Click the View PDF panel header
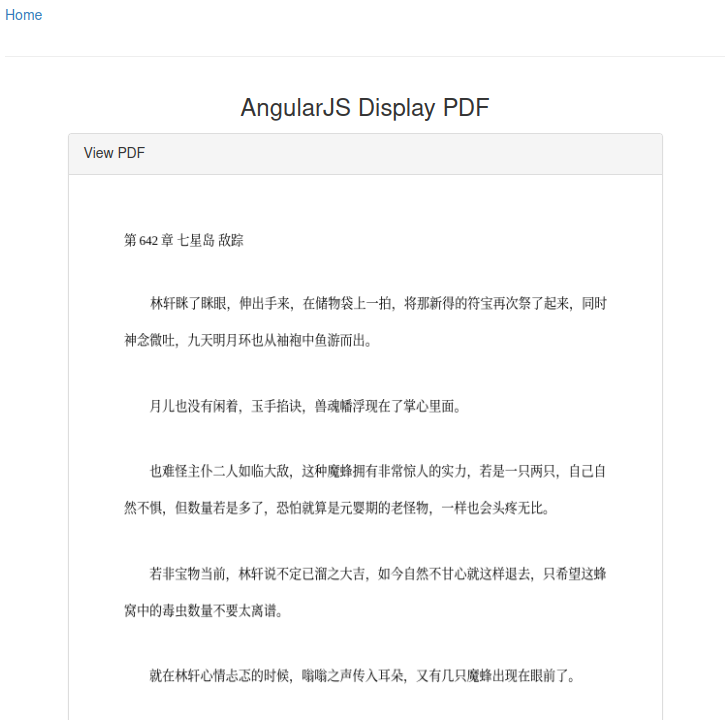Image resolution: width=727 pixels, height=720 pixels. coord(114,153)
